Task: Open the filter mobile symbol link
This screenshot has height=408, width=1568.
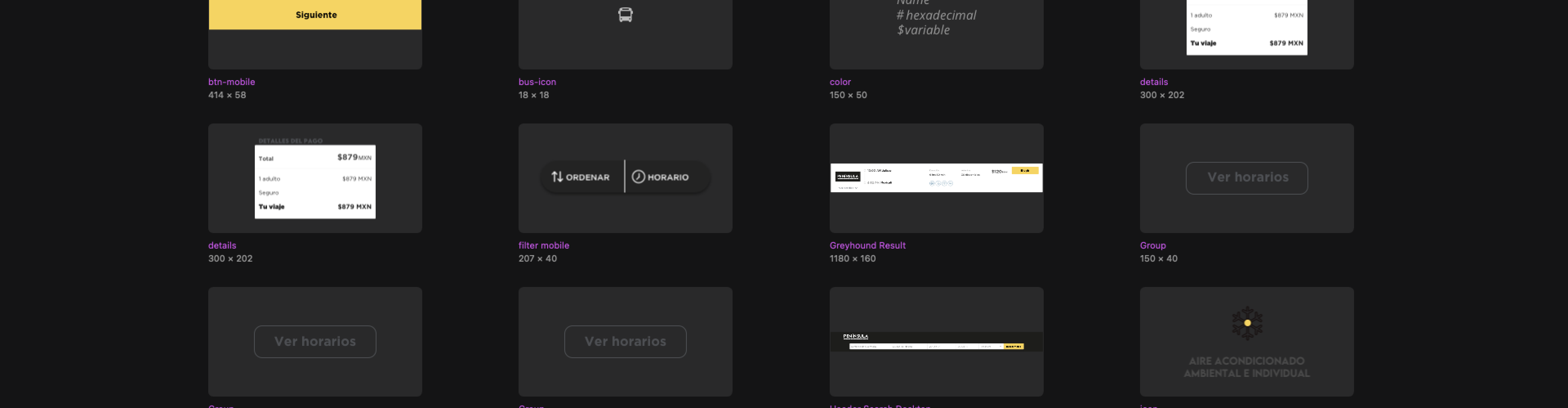Action: (x=543, y=245)
